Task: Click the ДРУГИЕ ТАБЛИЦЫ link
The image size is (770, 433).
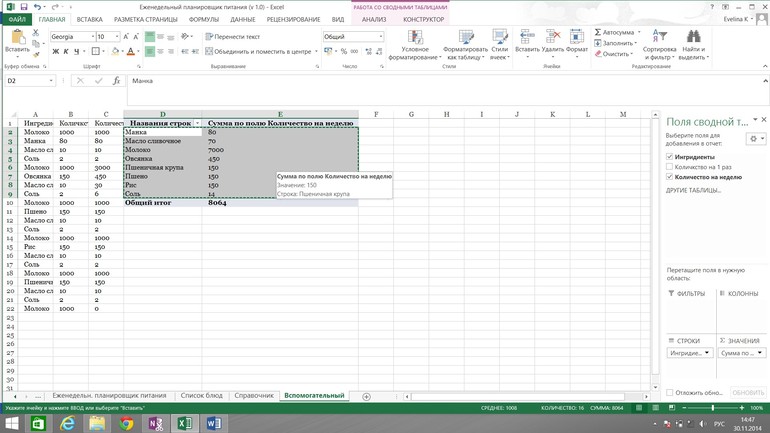Action: pyautogui.click(x=693, y=190)
